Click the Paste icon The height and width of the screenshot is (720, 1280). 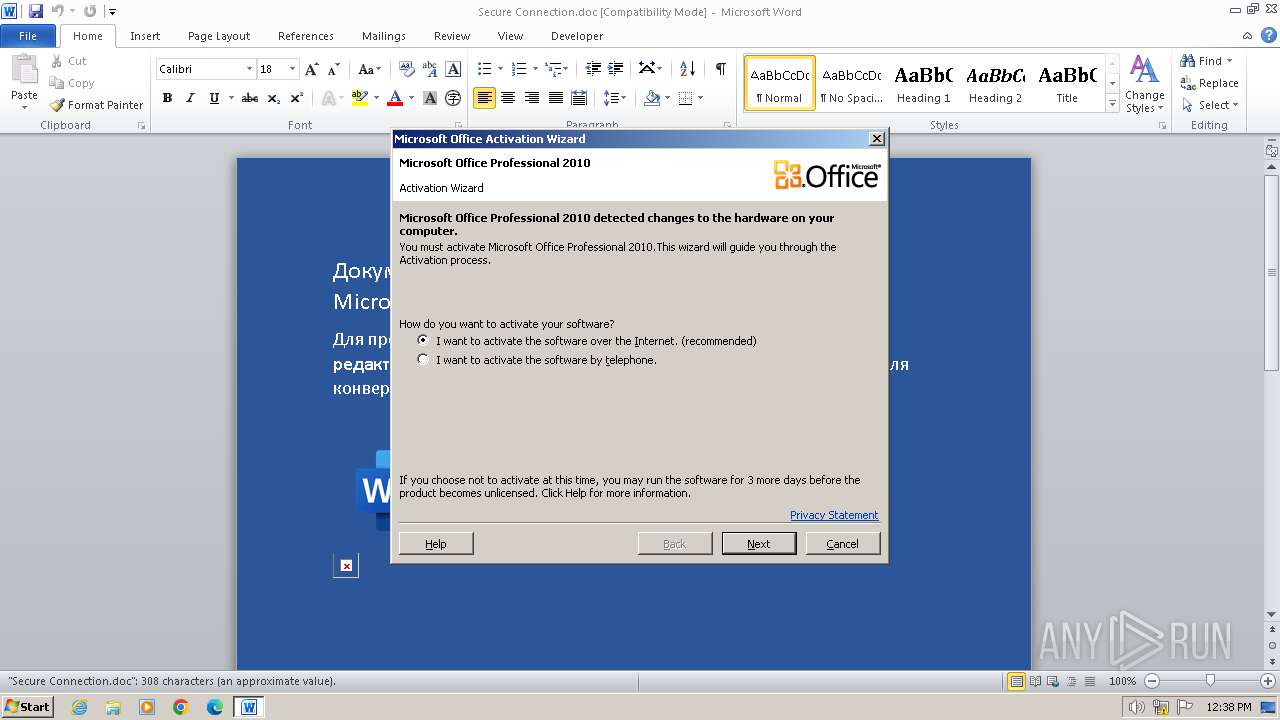[x=24, y=72]
